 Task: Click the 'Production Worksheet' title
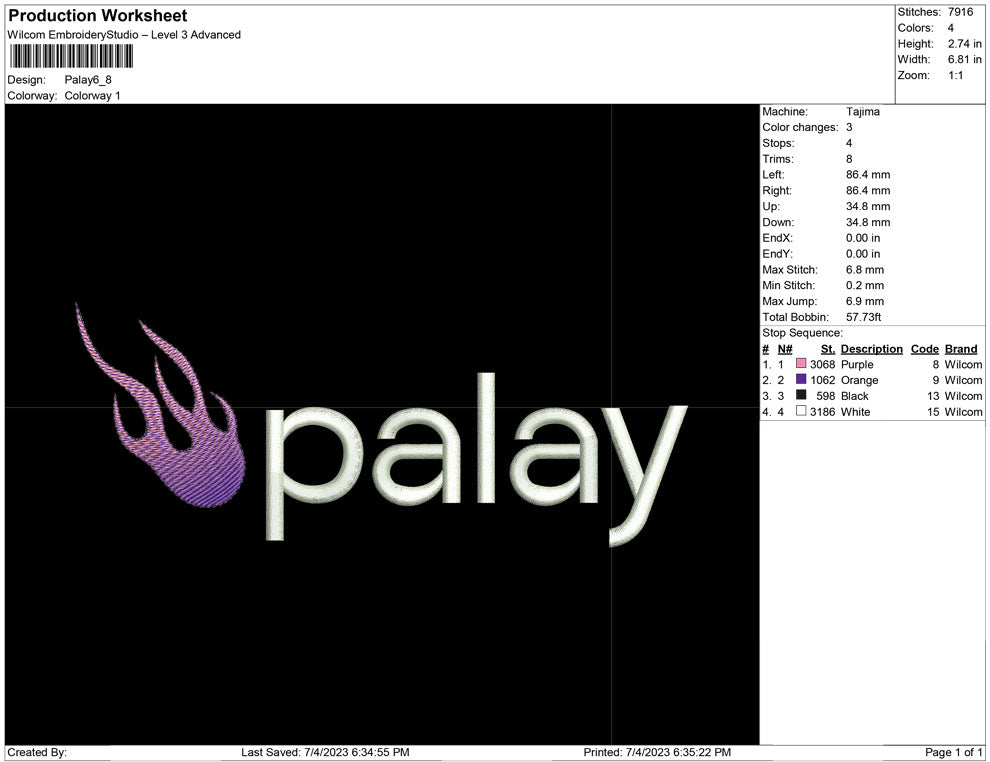(98, 16)
